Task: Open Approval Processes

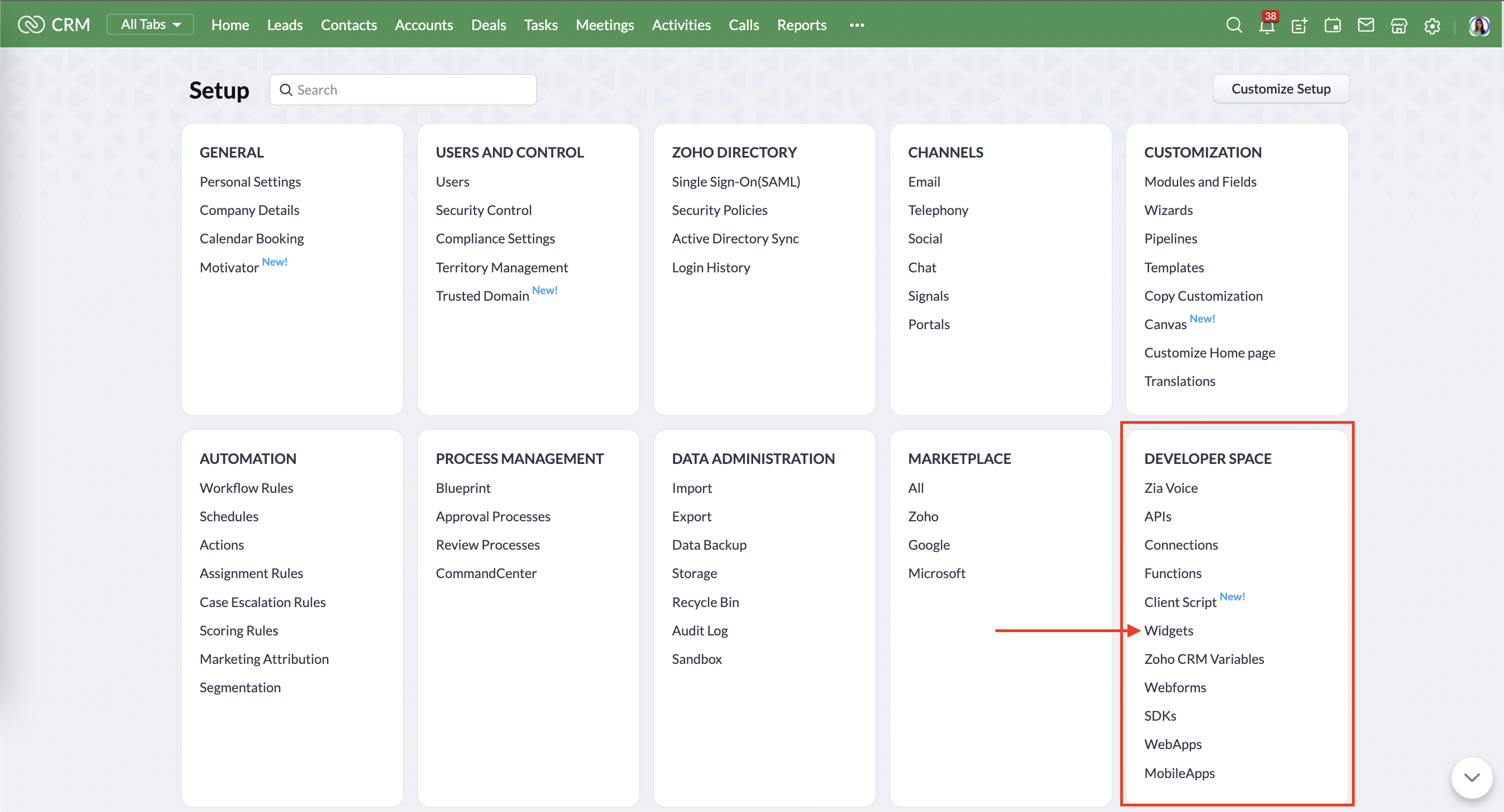Action: [x=493, y=517]
